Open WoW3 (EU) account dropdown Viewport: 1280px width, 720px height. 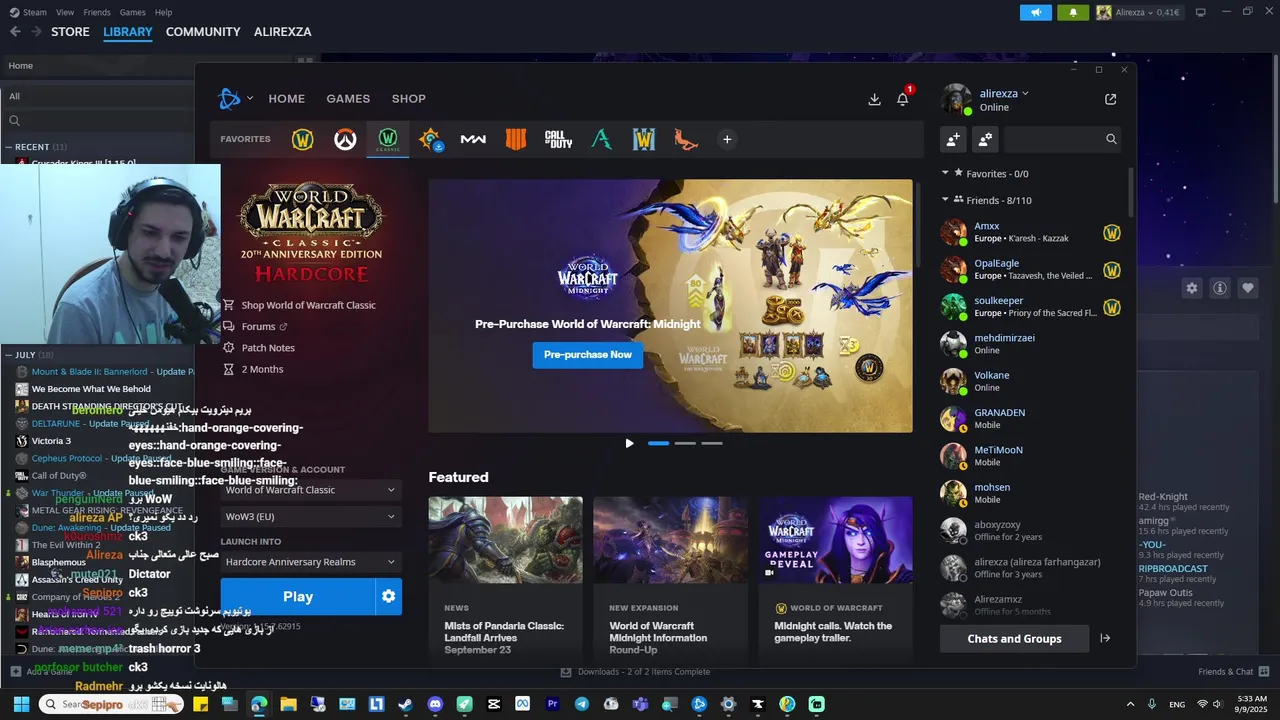click(x=311, y=516)
